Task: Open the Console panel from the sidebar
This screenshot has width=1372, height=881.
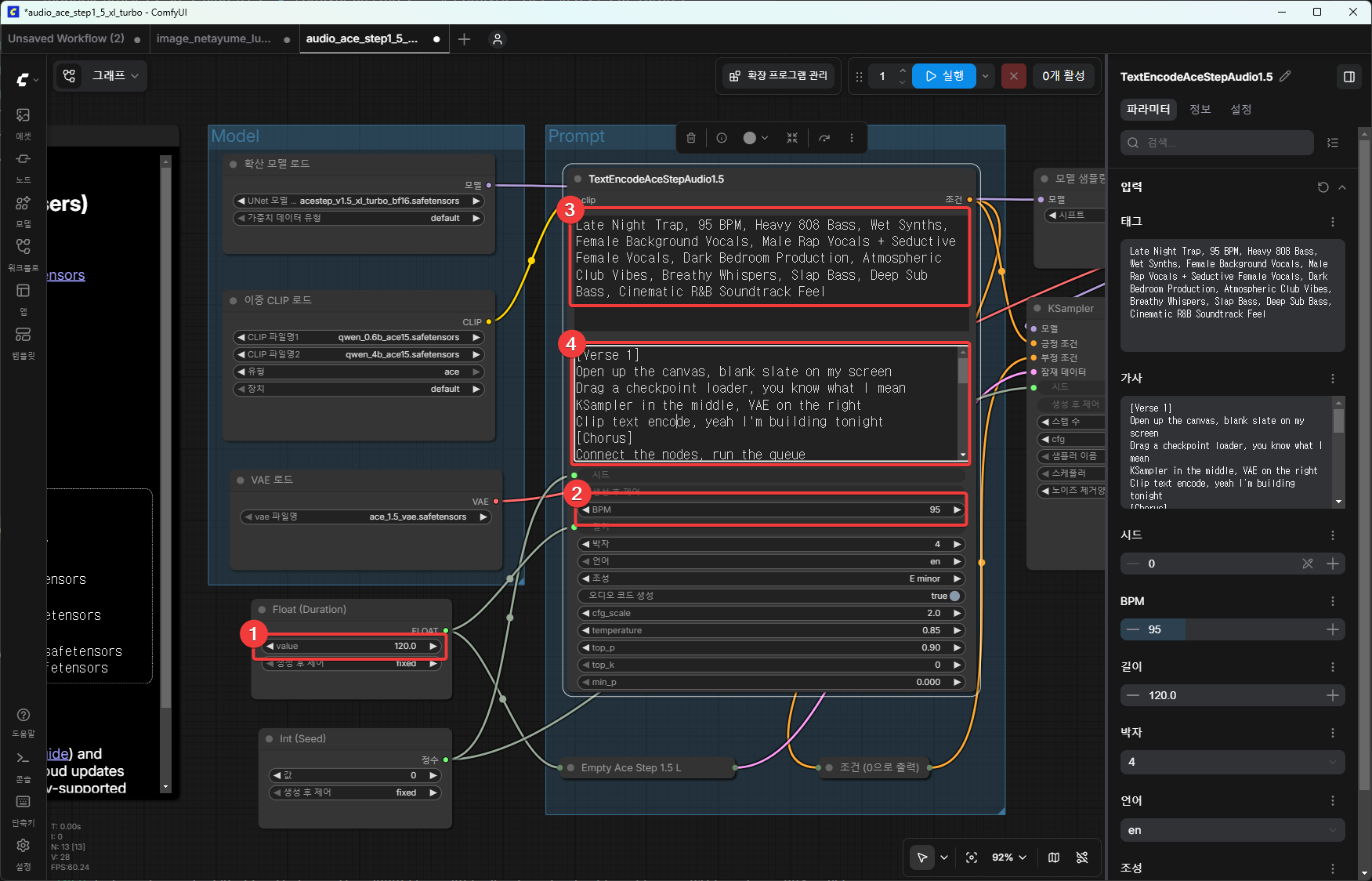Action: click(x=24, y=766)
